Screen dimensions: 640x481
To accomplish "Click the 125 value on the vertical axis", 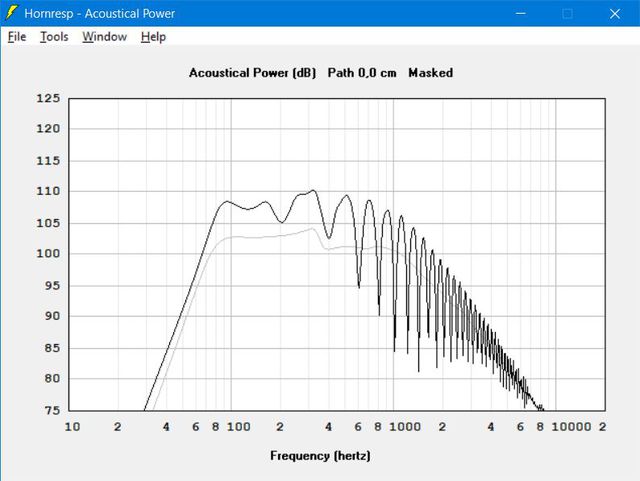I will tap(48, 98).
